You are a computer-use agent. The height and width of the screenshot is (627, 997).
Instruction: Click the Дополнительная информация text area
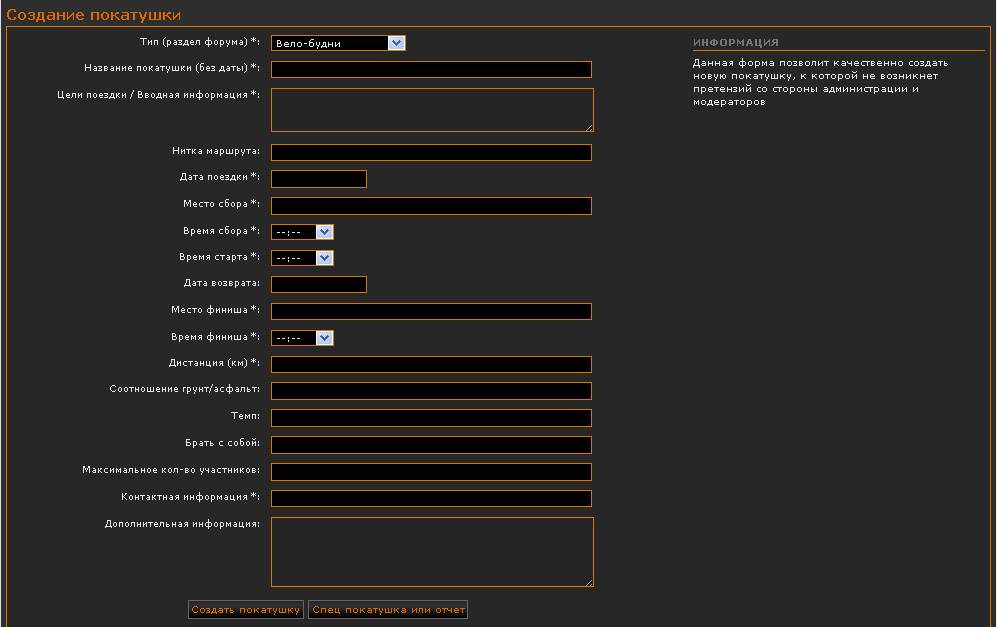[431, 551]
